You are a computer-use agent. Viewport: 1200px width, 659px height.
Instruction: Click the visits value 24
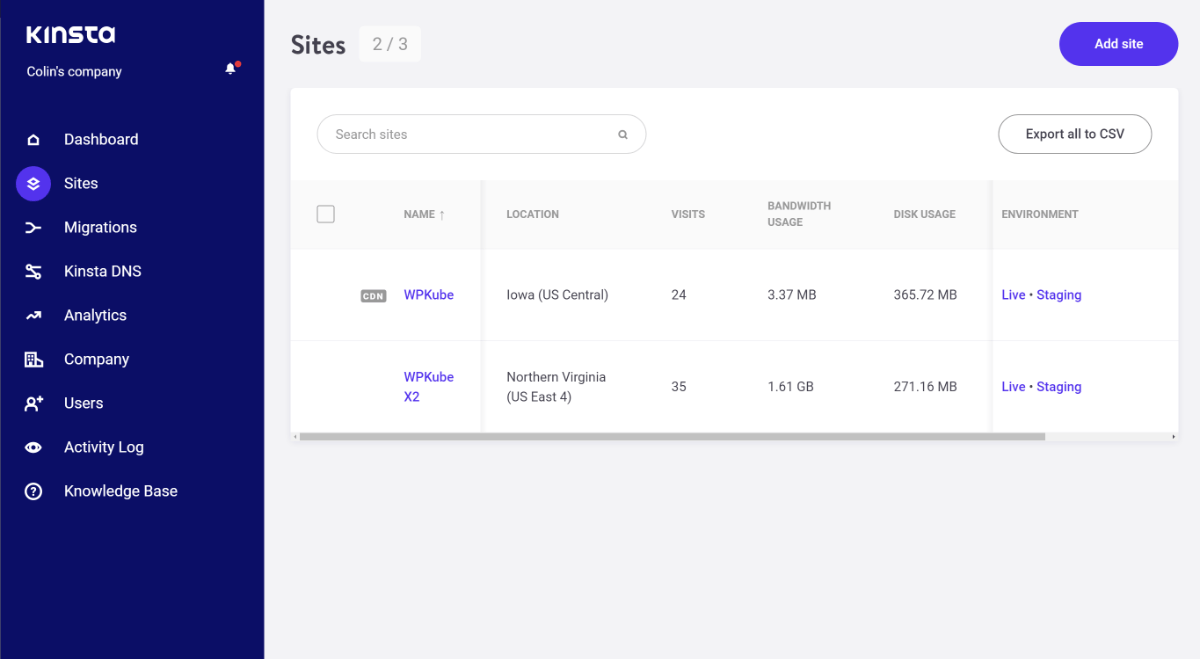(679, 295)
